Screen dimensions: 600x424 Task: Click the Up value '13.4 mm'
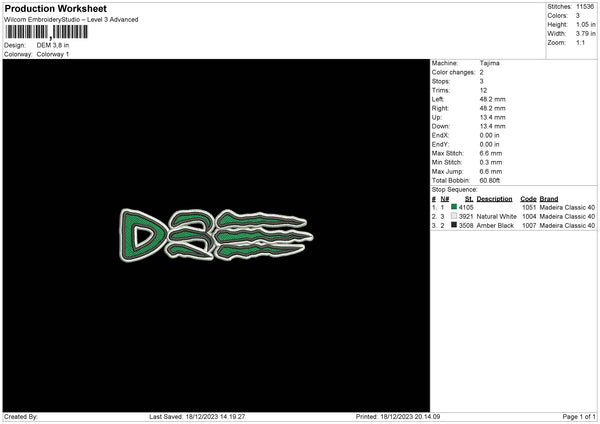click(492, 117)
